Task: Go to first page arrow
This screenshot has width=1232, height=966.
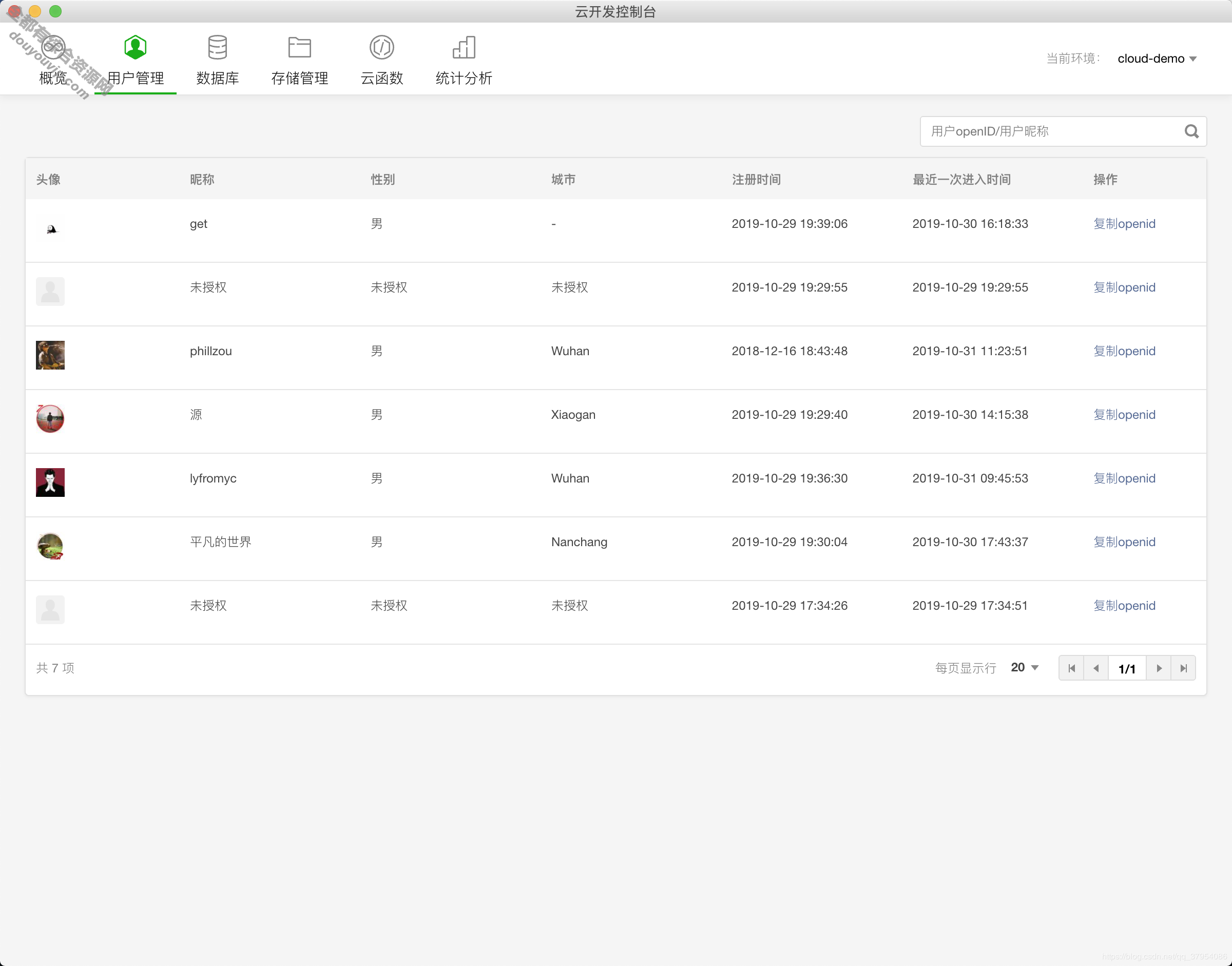Action: (1071, 668)
